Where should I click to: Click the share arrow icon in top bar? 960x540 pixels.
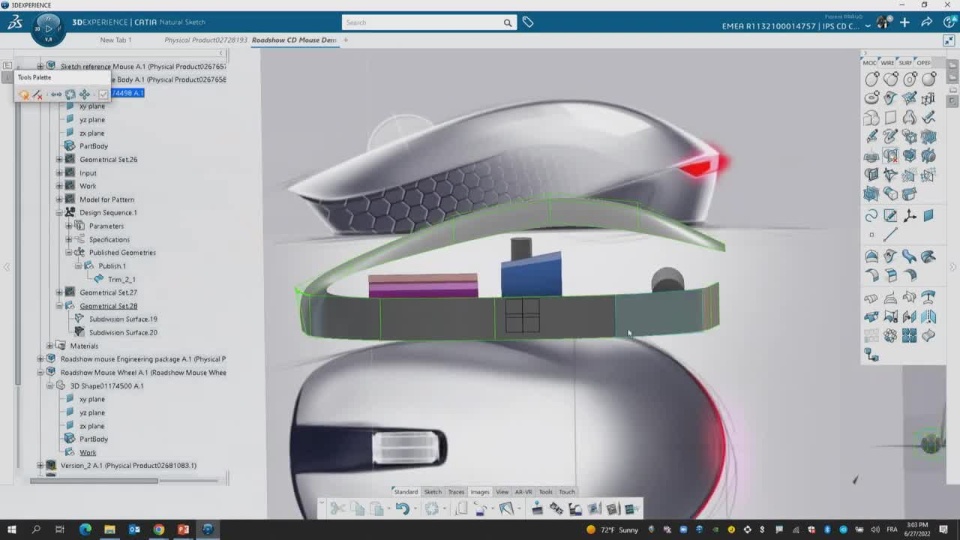click(x=927, y=23)
